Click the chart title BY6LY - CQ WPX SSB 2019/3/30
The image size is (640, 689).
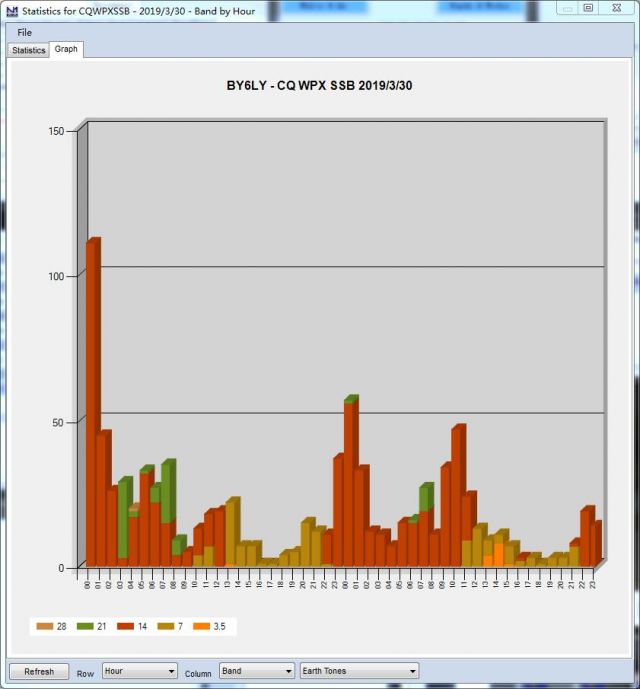320,85
